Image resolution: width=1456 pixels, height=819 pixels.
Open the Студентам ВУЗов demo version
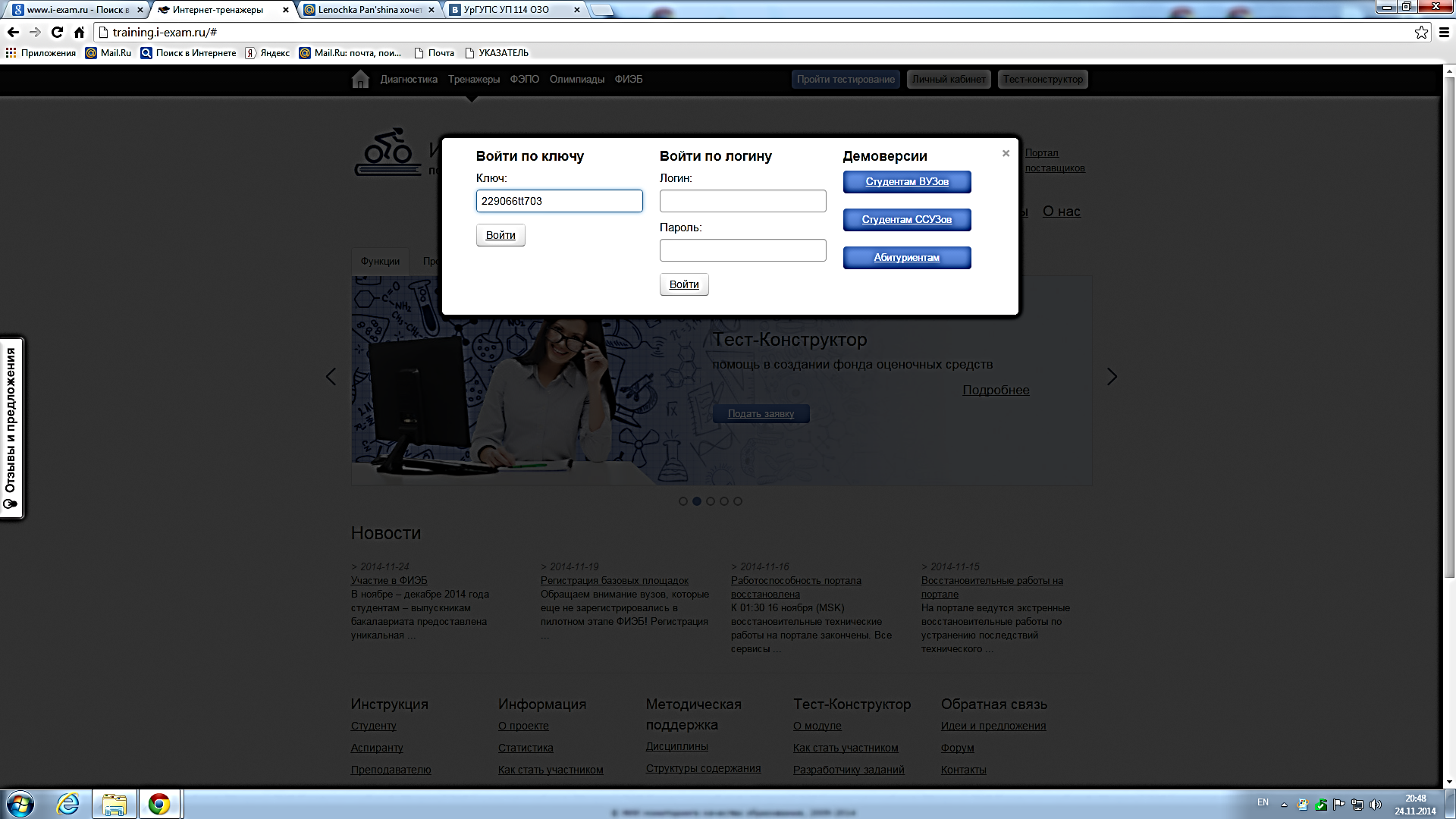point(907,182)
